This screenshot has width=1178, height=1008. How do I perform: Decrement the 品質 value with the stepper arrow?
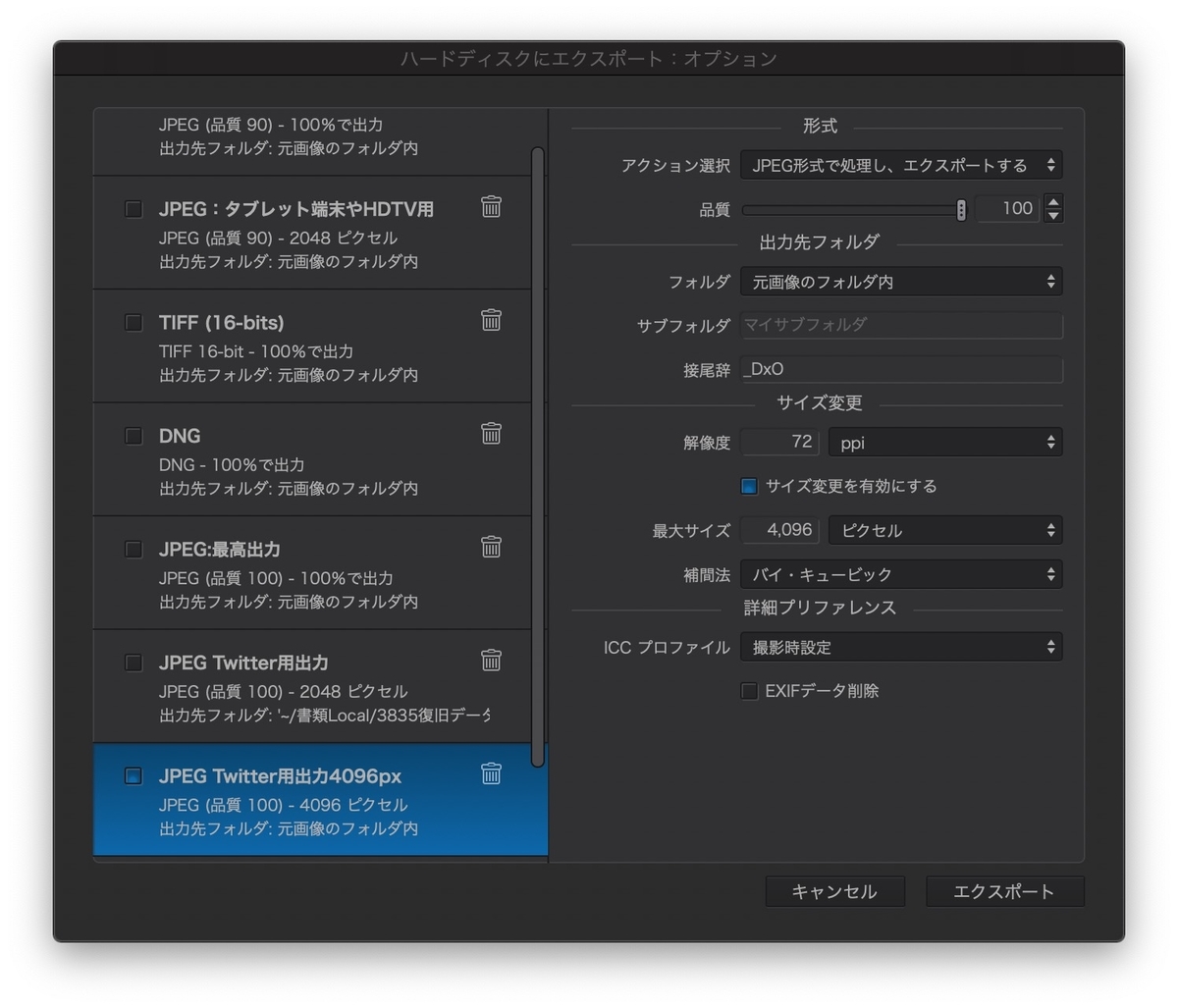[x=1053, y=214]
